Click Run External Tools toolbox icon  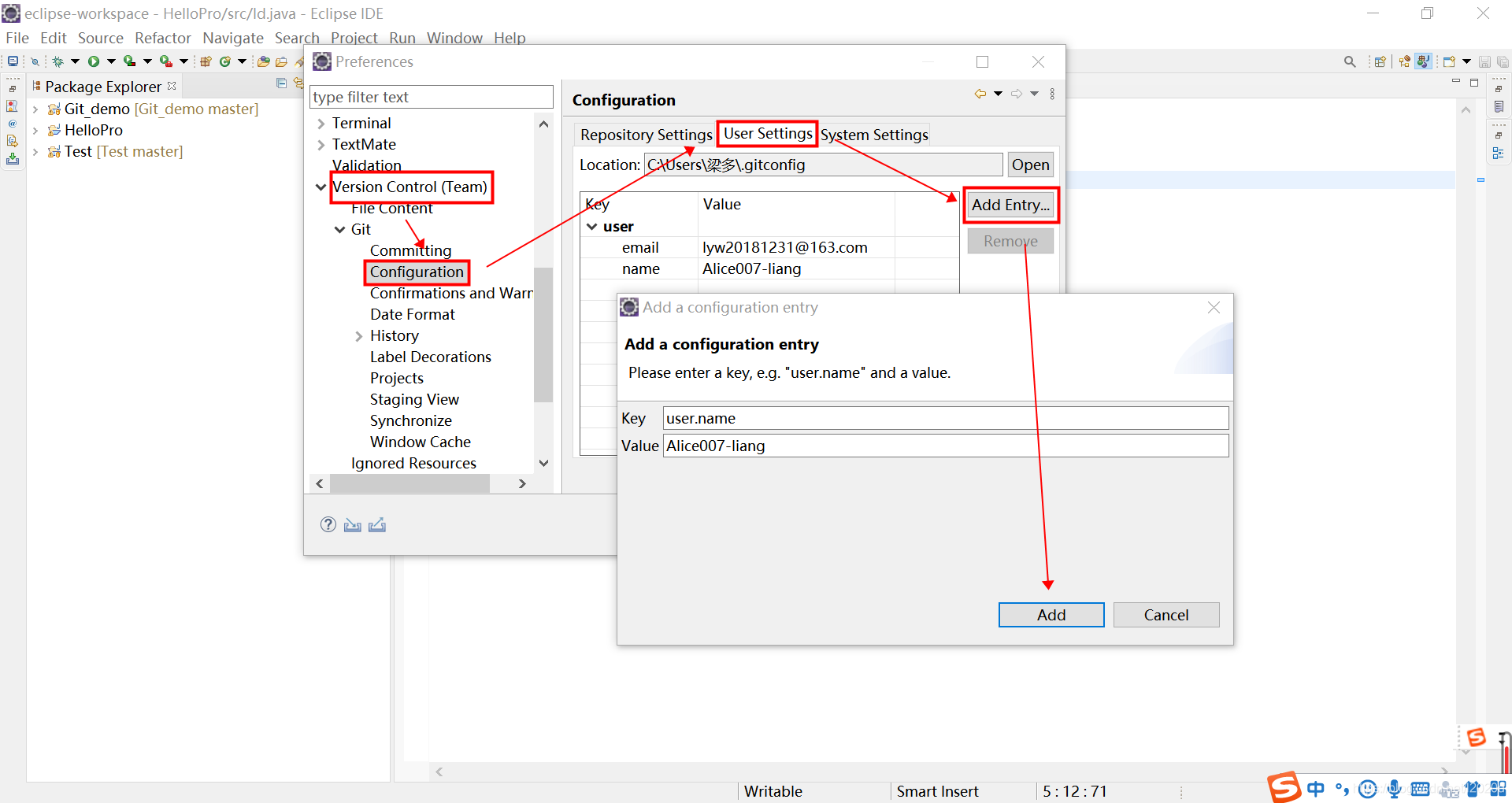click(165, 61)
